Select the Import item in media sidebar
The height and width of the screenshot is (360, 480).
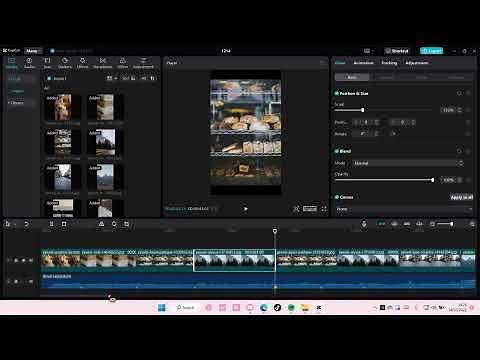coord(17,91)
